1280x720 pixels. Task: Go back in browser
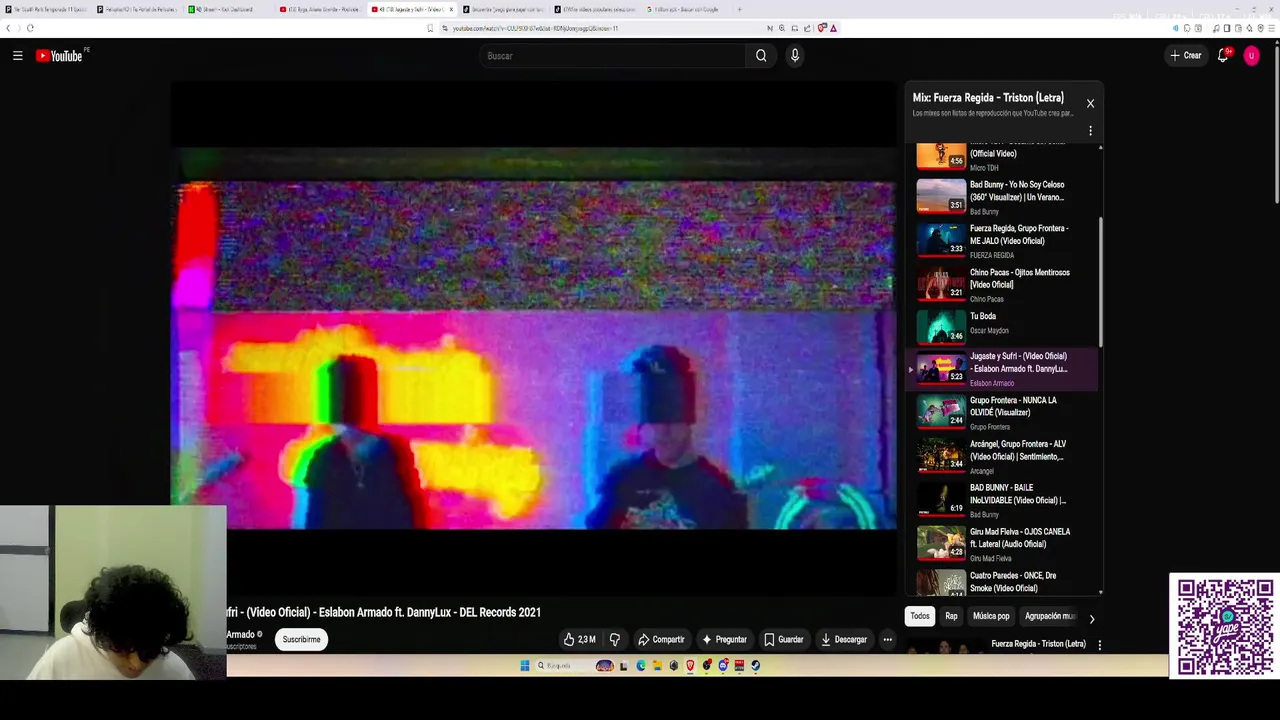[x=8, y=28]
